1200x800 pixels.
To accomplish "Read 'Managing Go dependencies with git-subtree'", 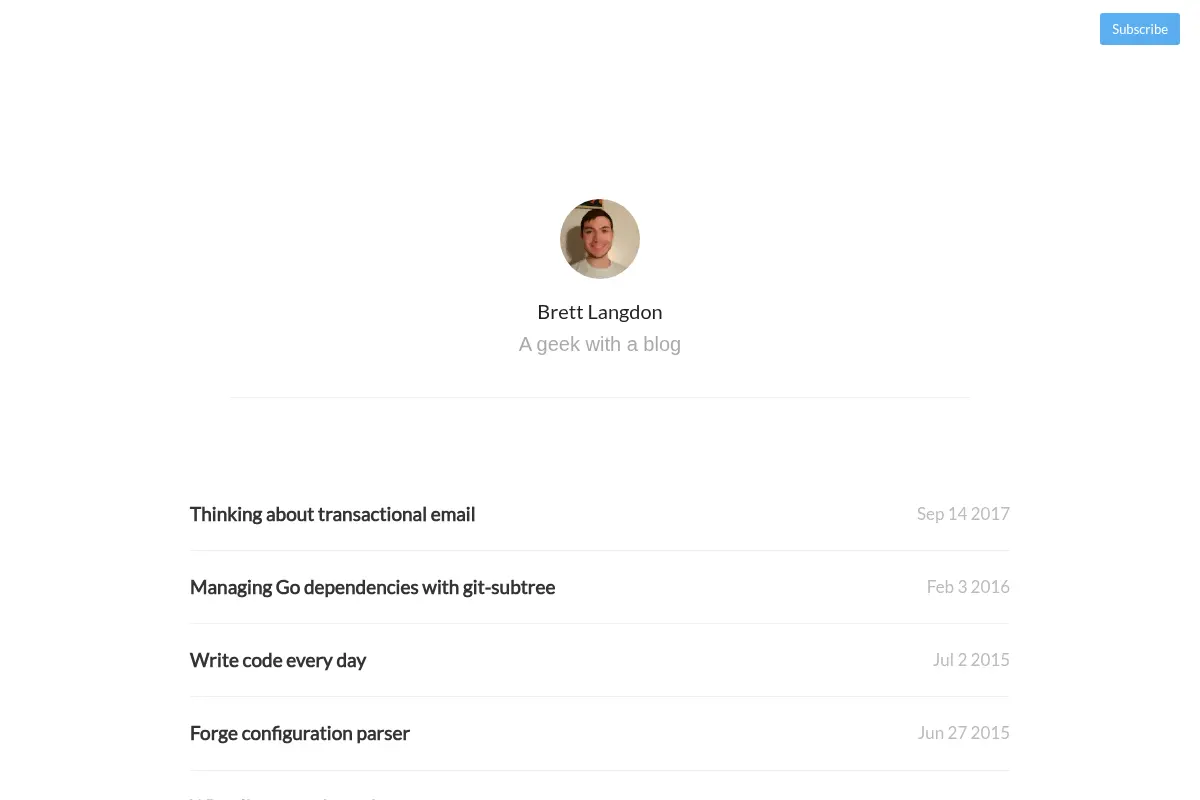I will pyautogui.click(x=372, y=587).
